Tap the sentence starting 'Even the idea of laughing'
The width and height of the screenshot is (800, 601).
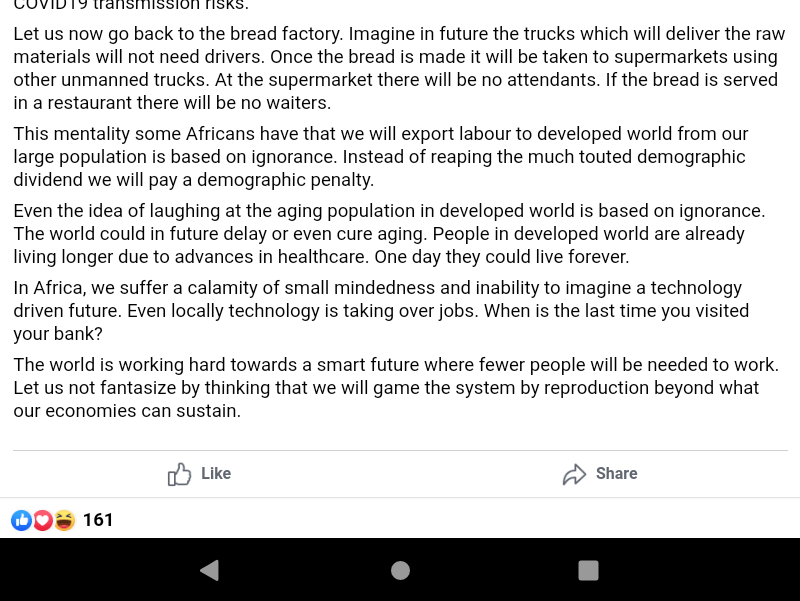tap(389, 211)
